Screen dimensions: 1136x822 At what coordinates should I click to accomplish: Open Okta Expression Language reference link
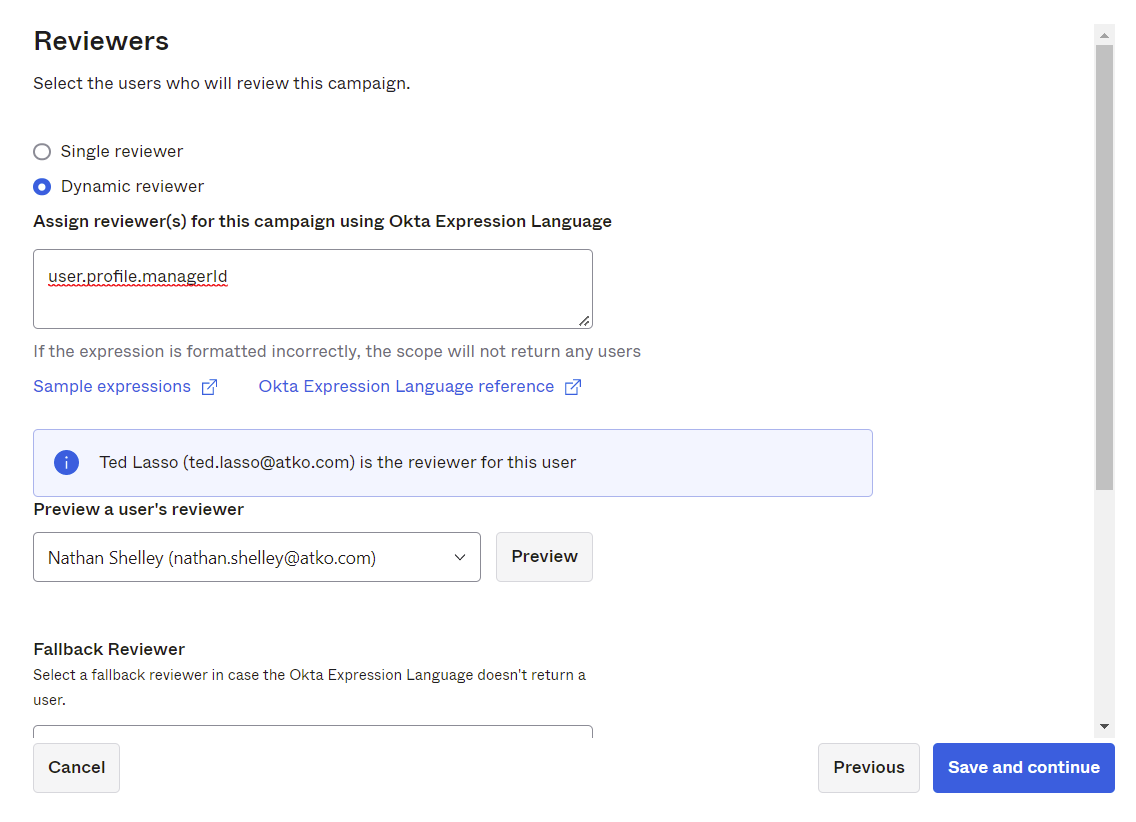tap(406, 387)
